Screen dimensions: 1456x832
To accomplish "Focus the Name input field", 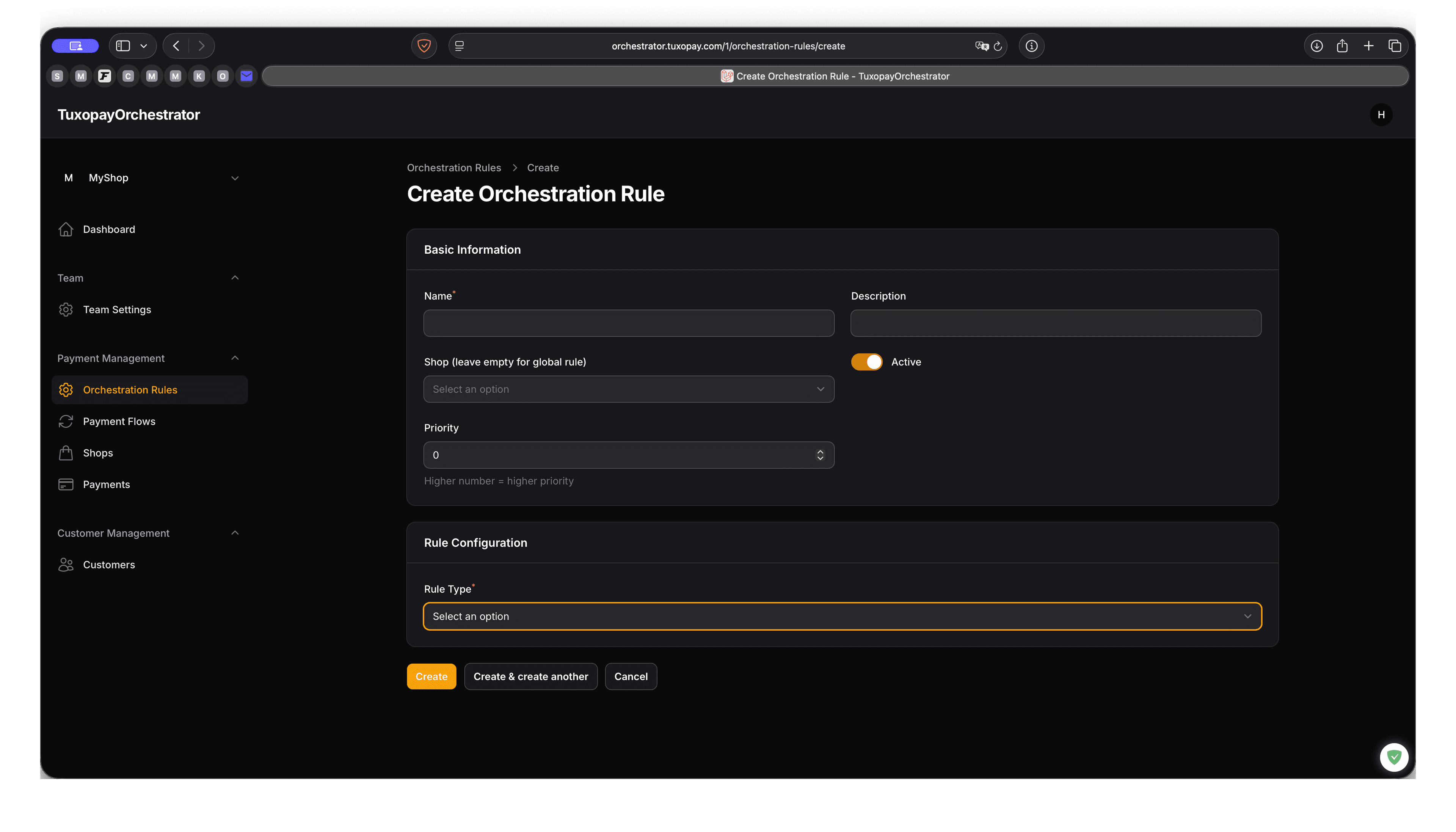I will 628,323.
